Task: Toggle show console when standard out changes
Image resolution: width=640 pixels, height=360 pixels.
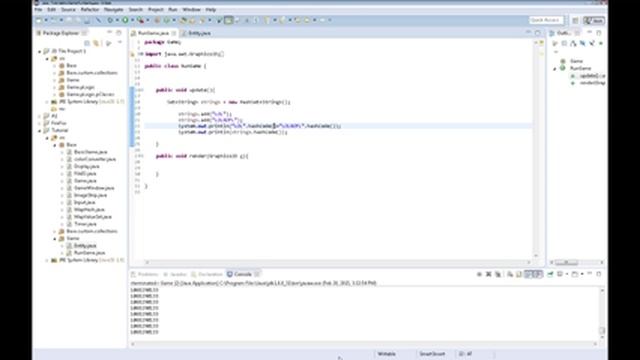Action: coord(529,274)
